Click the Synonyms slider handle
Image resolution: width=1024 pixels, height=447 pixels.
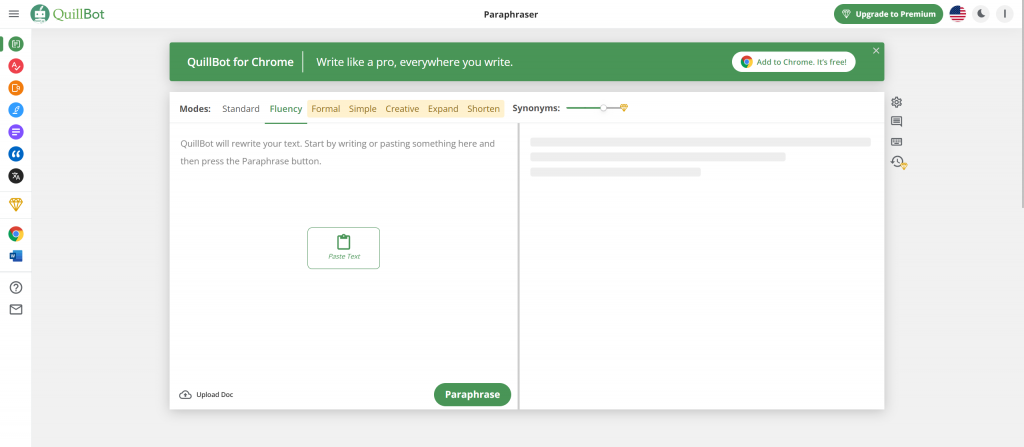[x=603, y=108]
